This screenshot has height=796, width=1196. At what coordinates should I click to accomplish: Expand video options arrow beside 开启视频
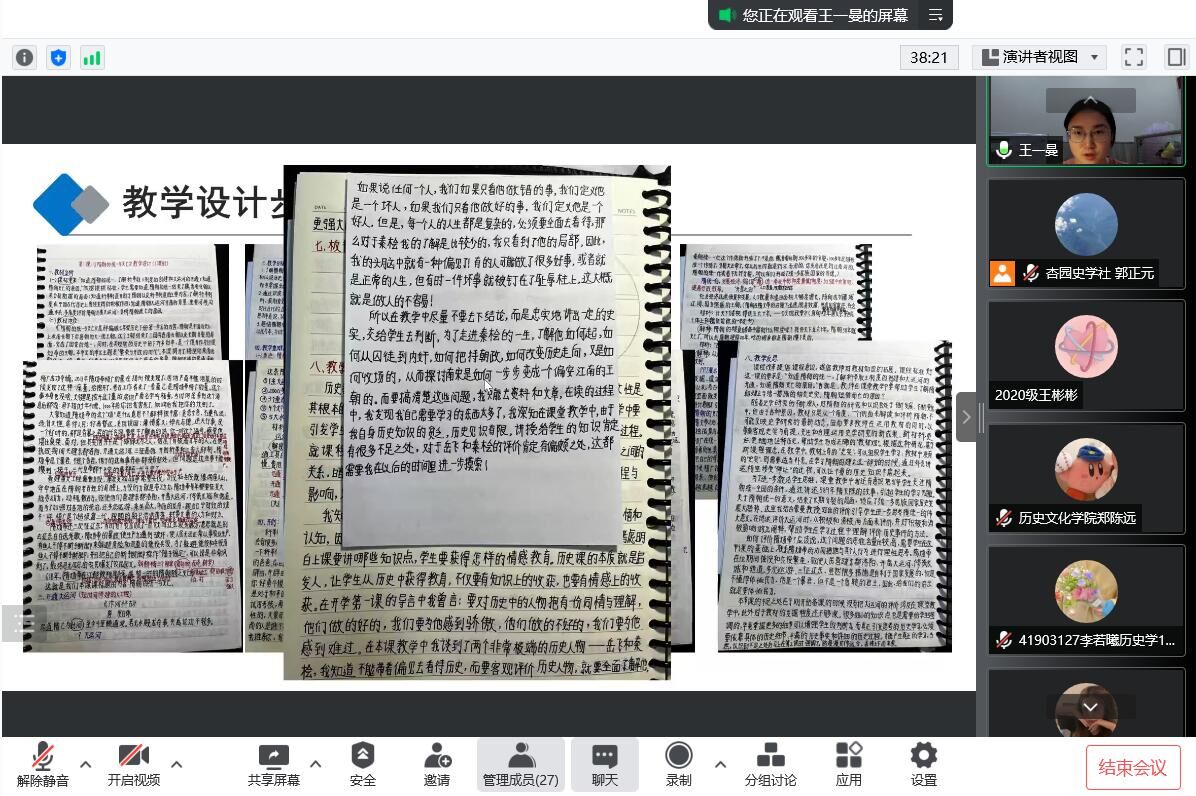[x=176, y=765]
